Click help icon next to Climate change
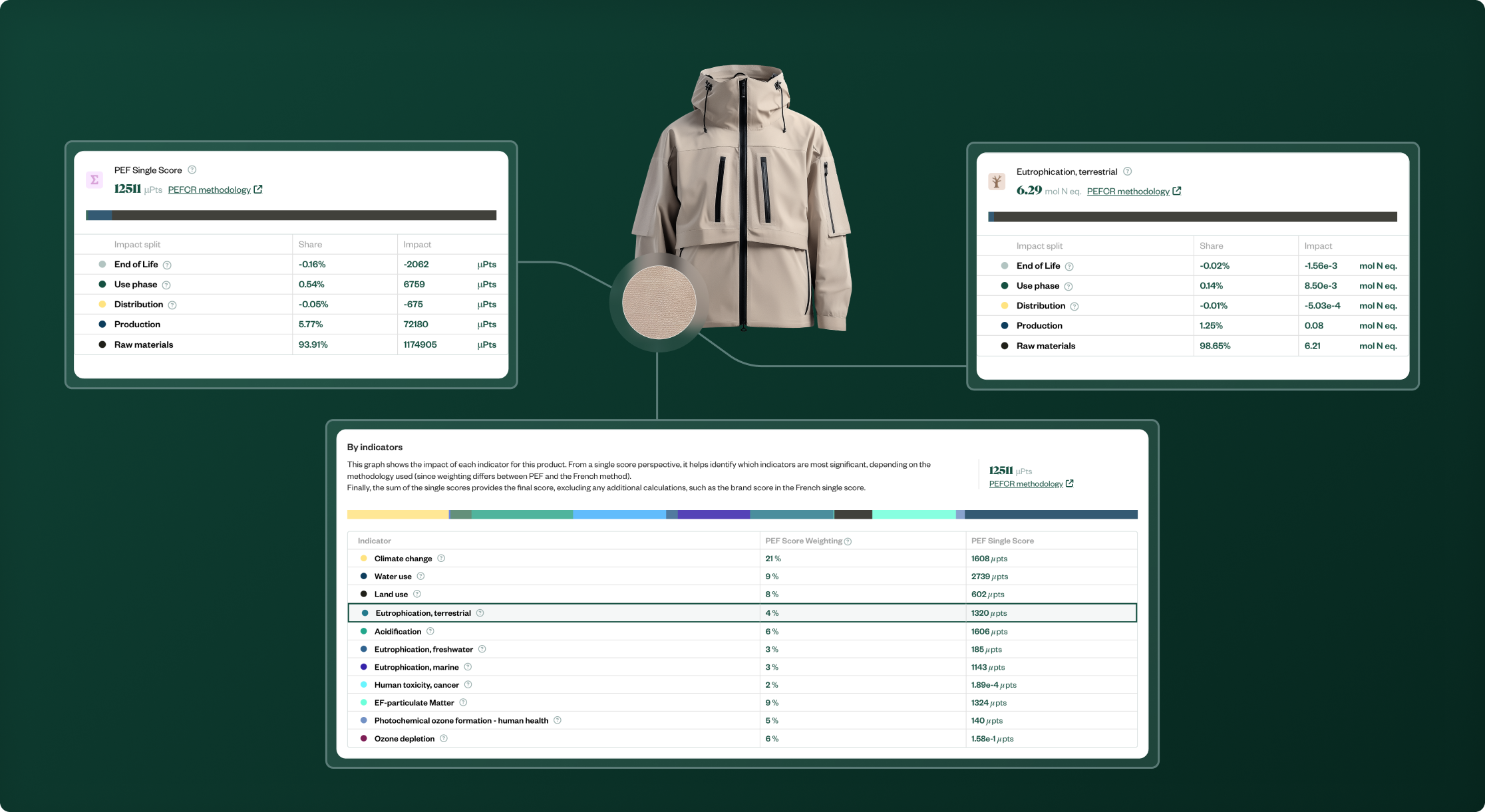This screenshot has height=812, width=1485. tap(441, 559)
